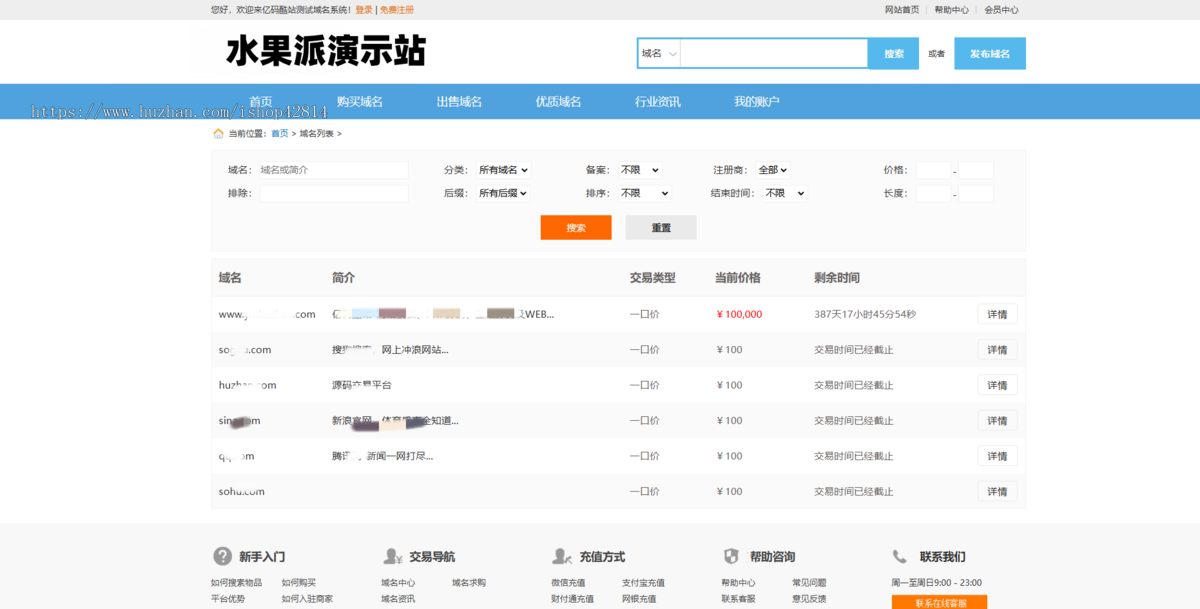Click the 登录 link
The image size is (1200, 609).
pos(364,10)
